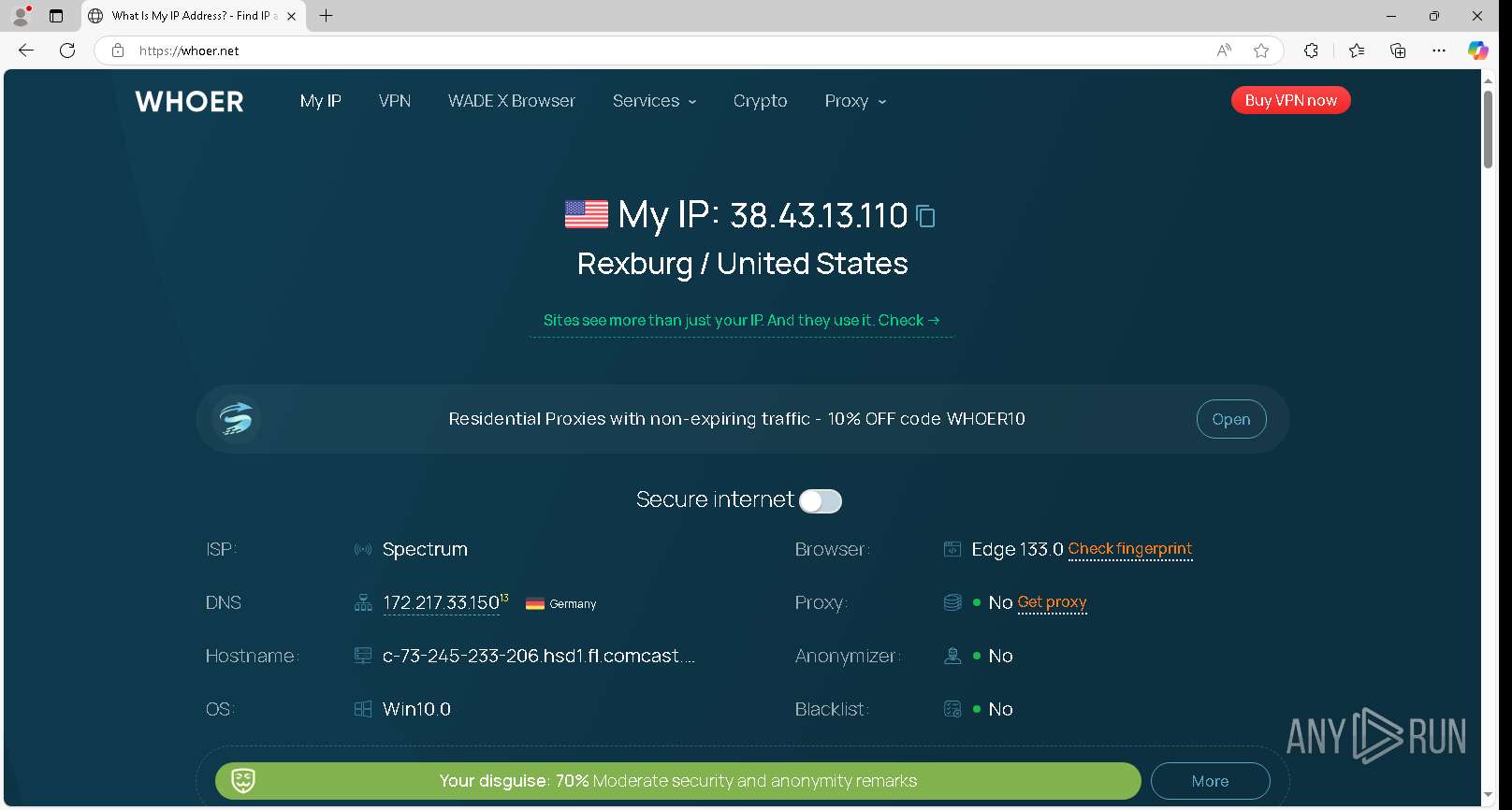Toggle the Secure internet switch
The width and height of the screenshot is (1512, 810).
coord(821,501)
